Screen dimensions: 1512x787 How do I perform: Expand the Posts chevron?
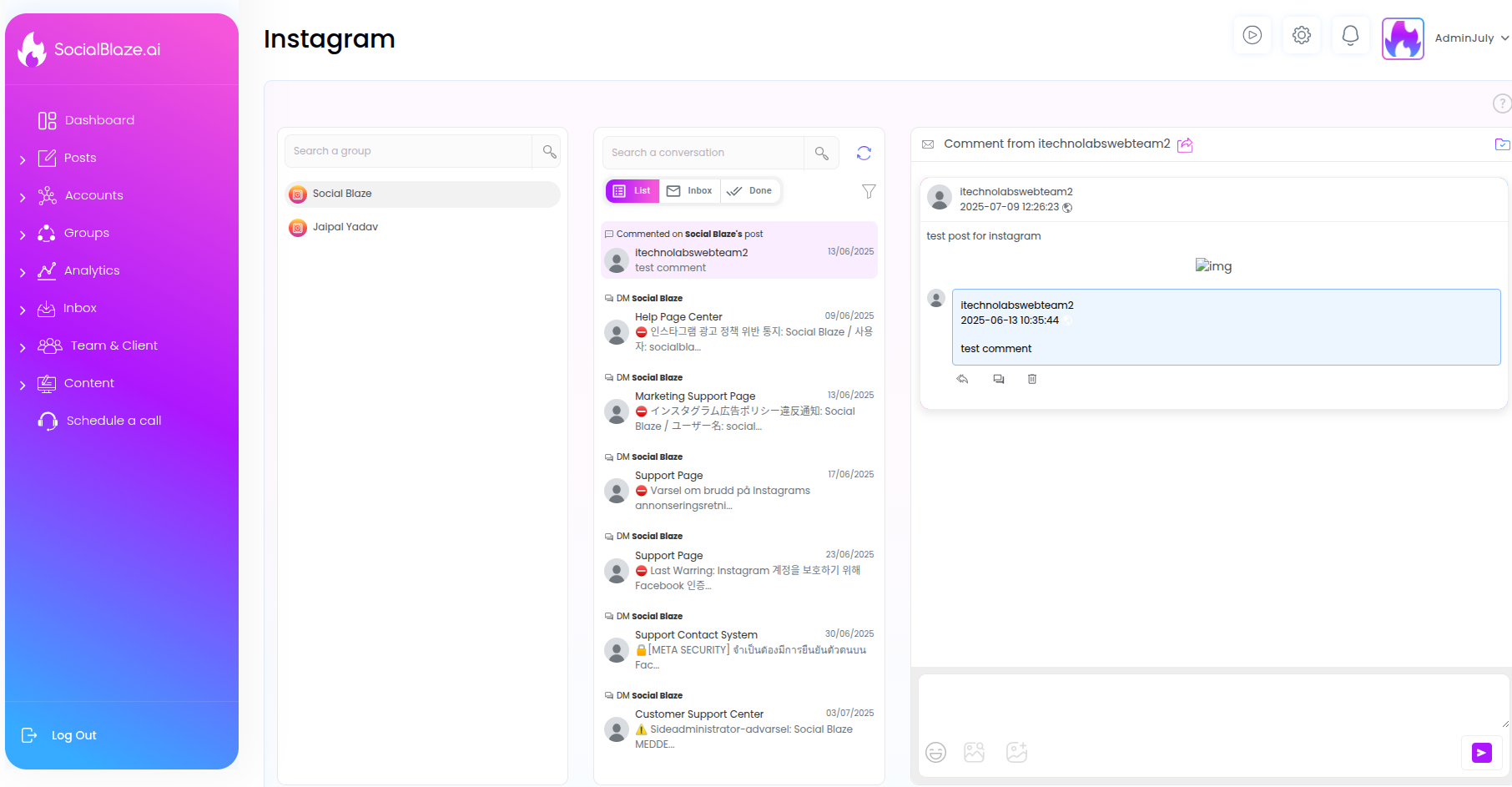(23, 159)
